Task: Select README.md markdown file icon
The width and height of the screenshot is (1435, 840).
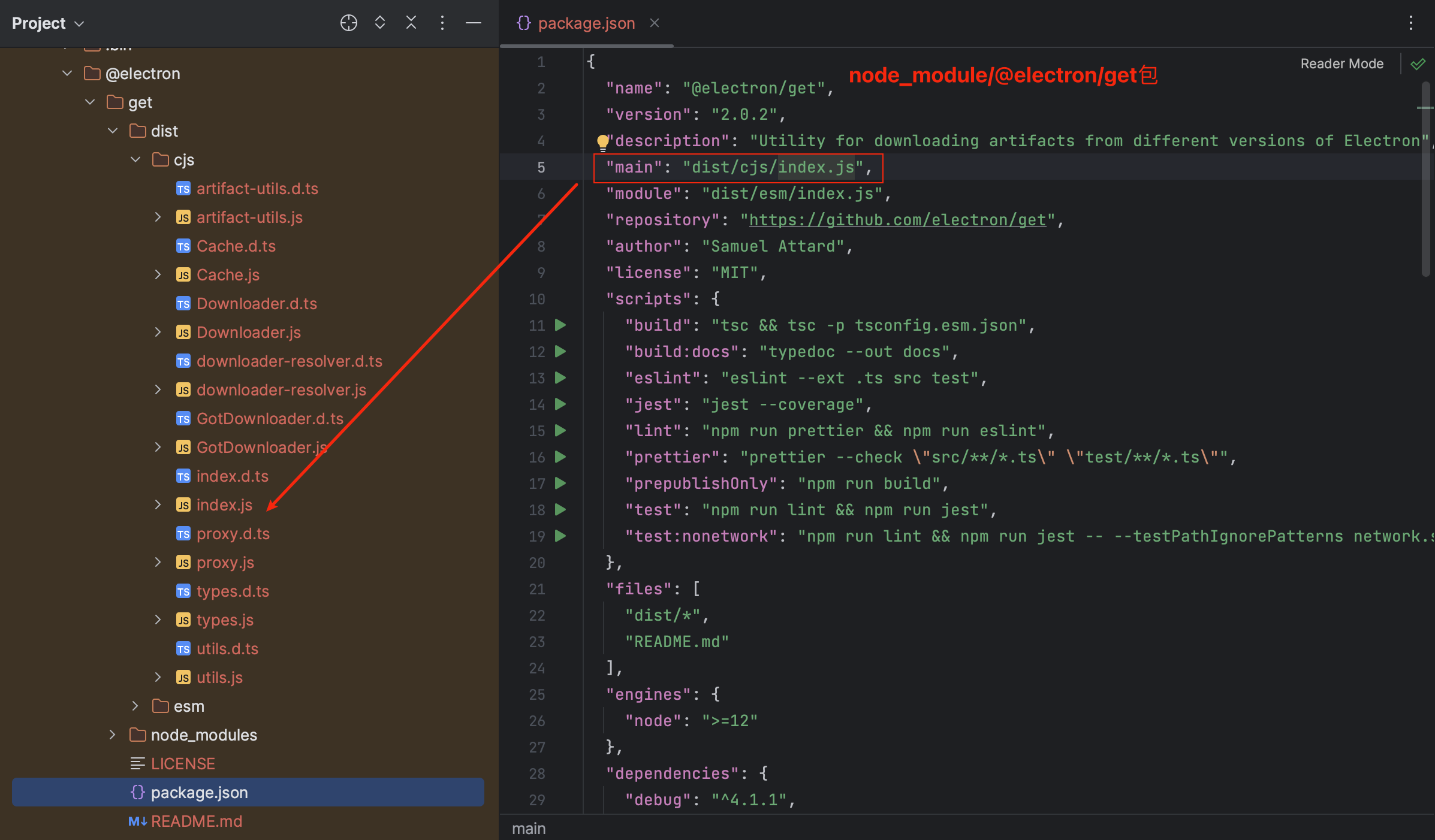Action: click(137, 821)
